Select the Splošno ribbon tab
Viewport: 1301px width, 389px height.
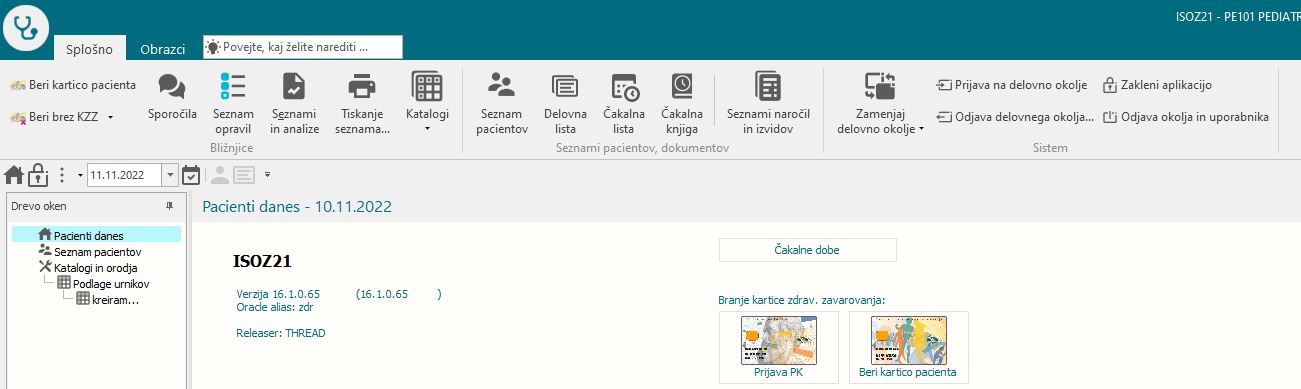(89, 49)
